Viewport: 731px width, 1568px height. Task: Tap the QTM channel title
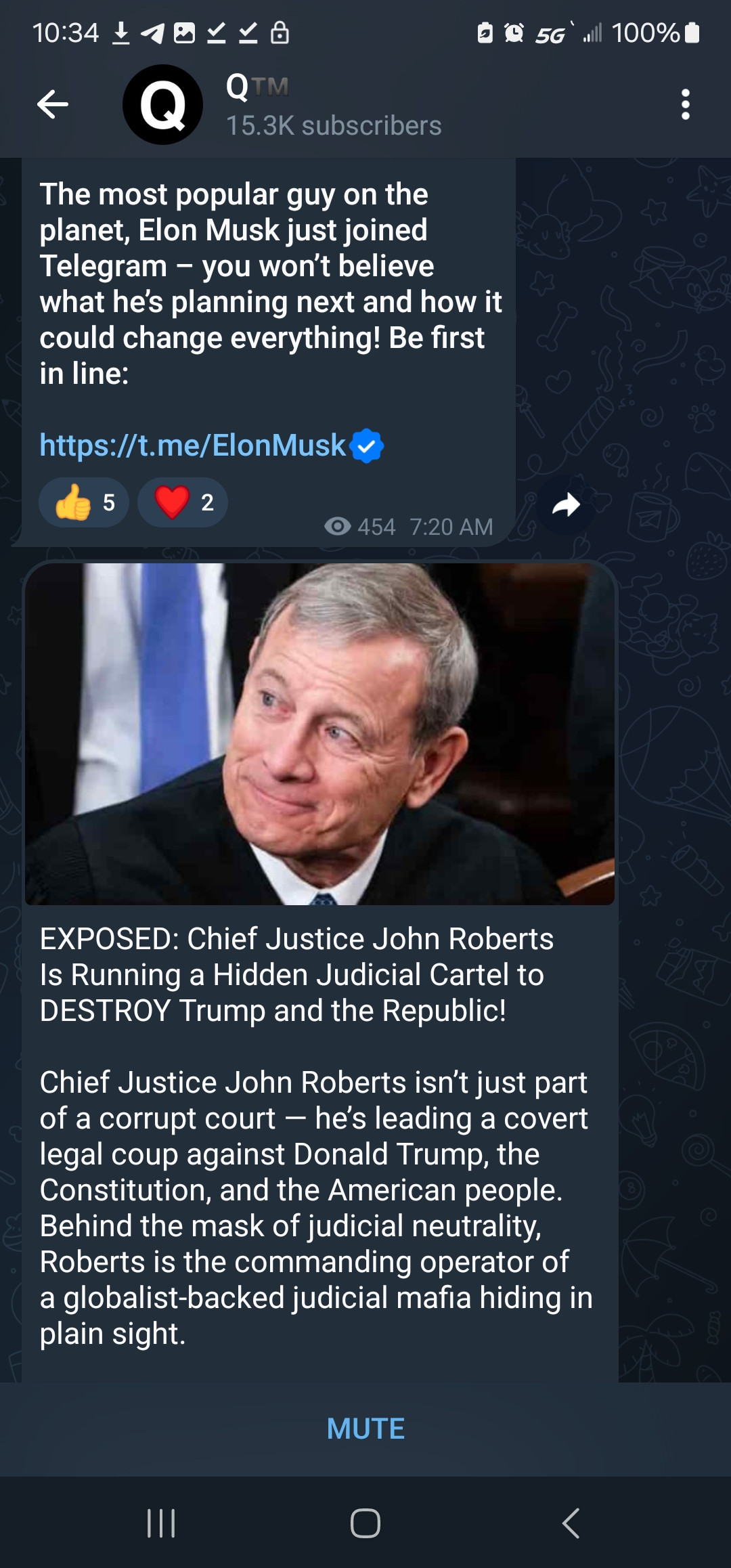click(x=257, y=87)
